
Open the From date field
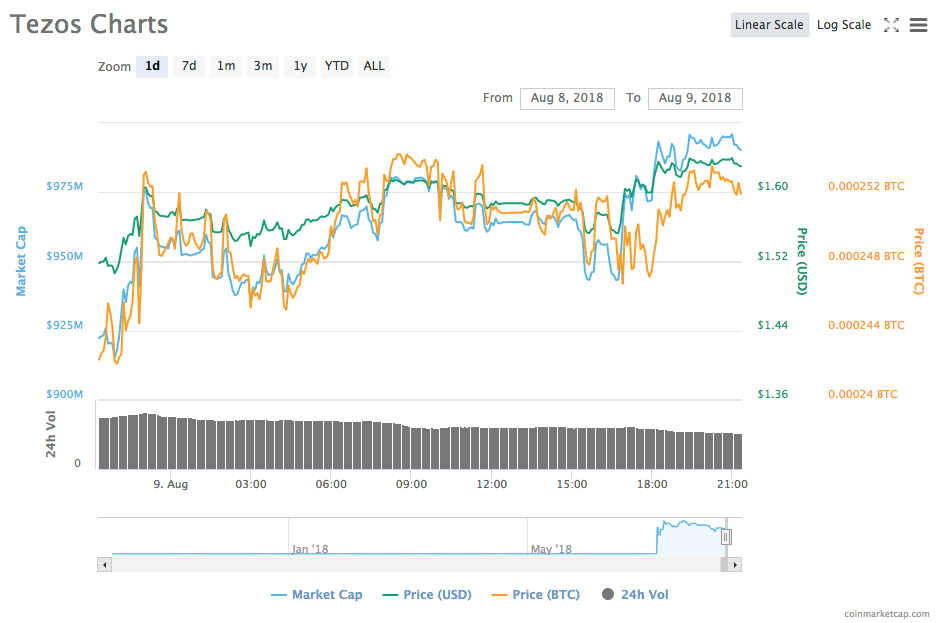click(567, 98)
